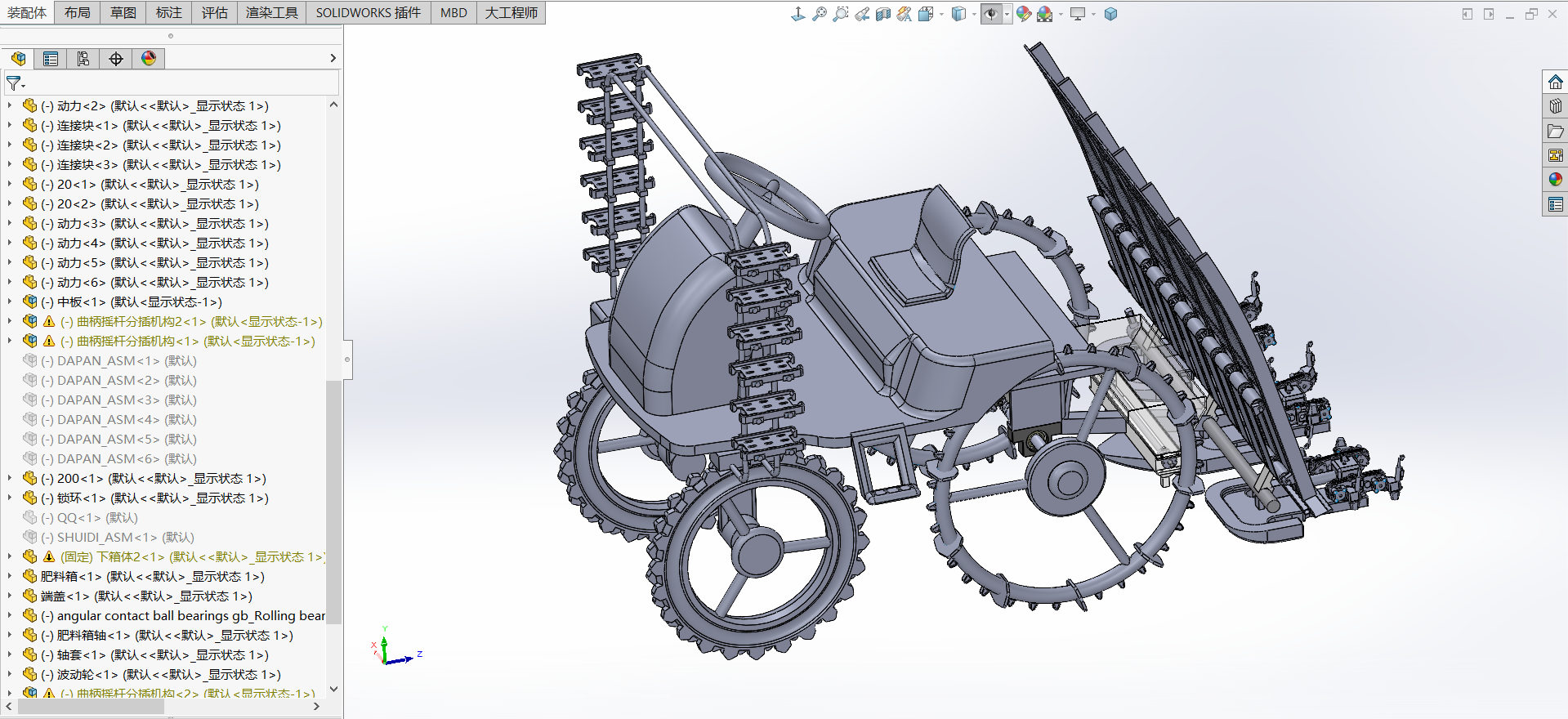Open the DisplayManager color ball tab
This screenshot has width=1568, height=719.
coord(149,58)
